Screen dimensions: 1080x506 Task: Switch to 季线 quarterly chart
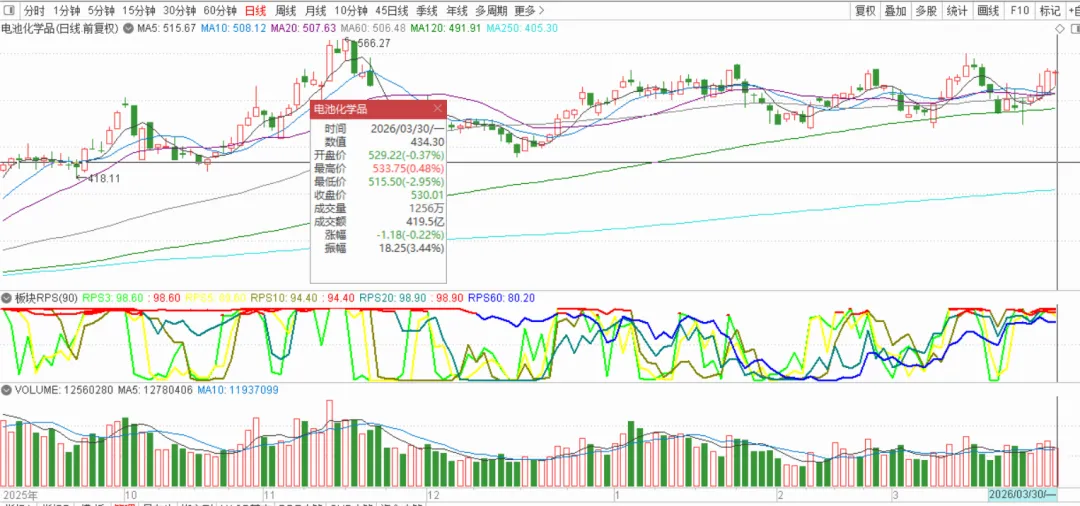427,11
